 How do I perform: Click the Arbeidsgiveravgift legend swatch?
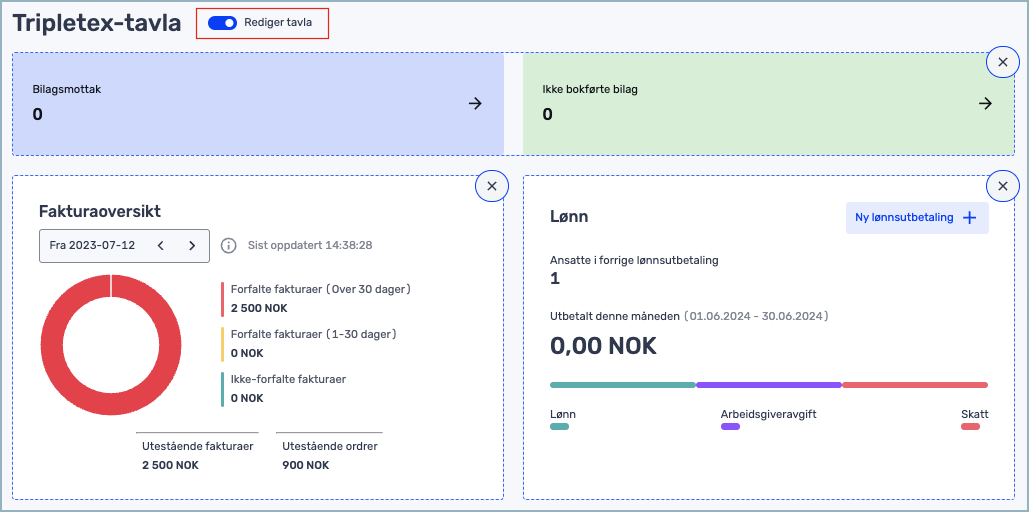click(730, 427)
